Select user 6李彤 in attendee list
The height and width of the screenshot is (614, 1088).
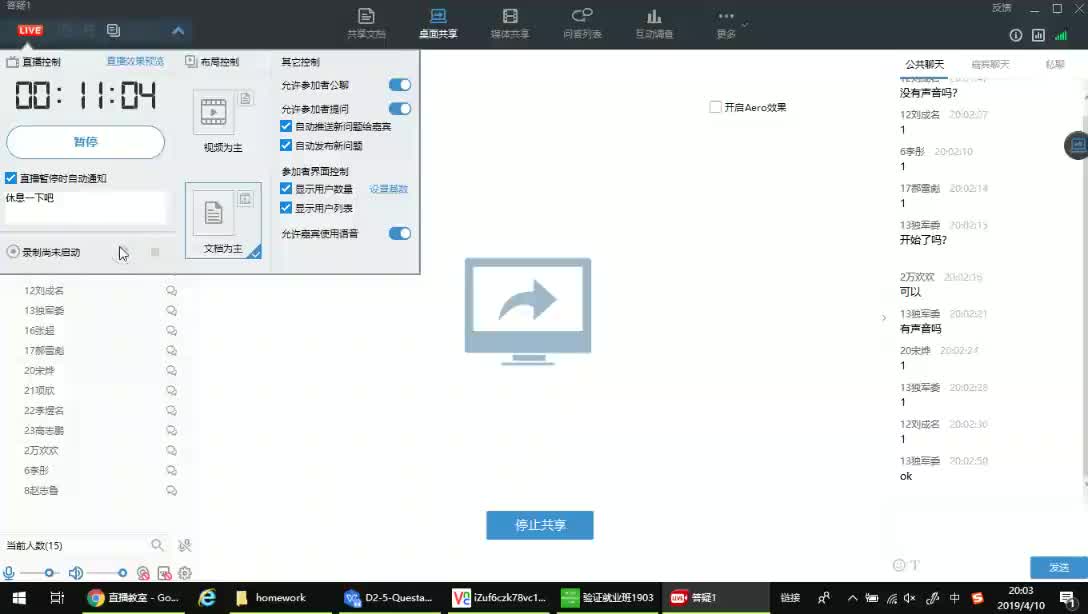click(x=36, y=470)
